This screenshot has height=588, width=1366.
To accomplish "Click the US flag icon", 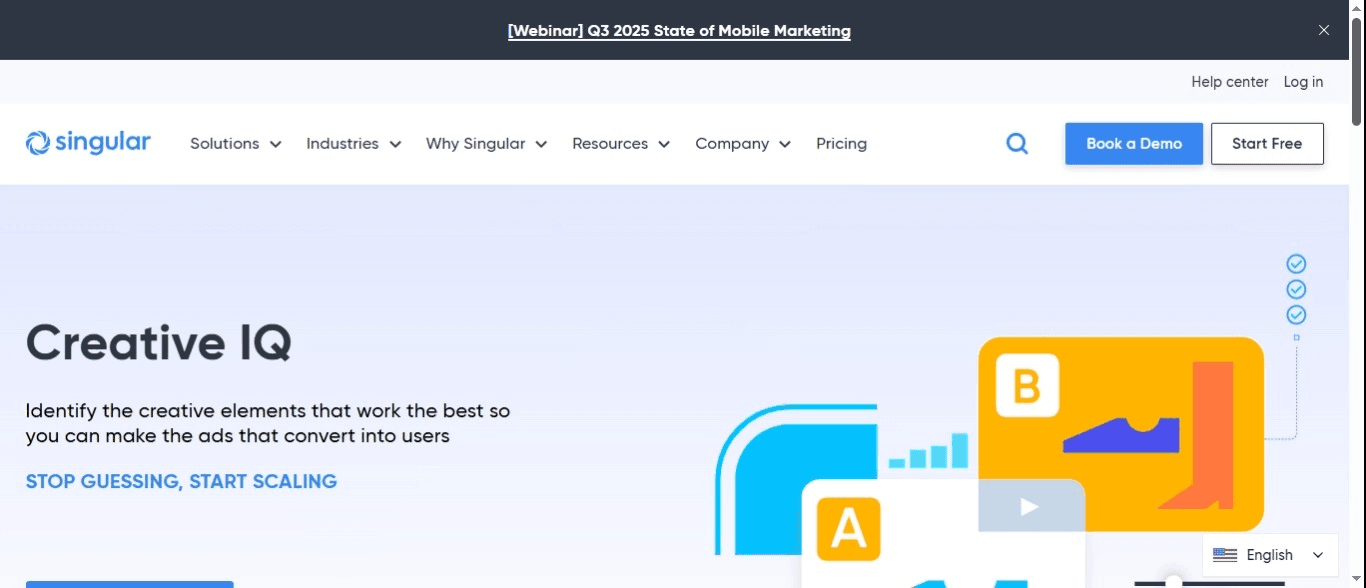I will (1225, 555).
